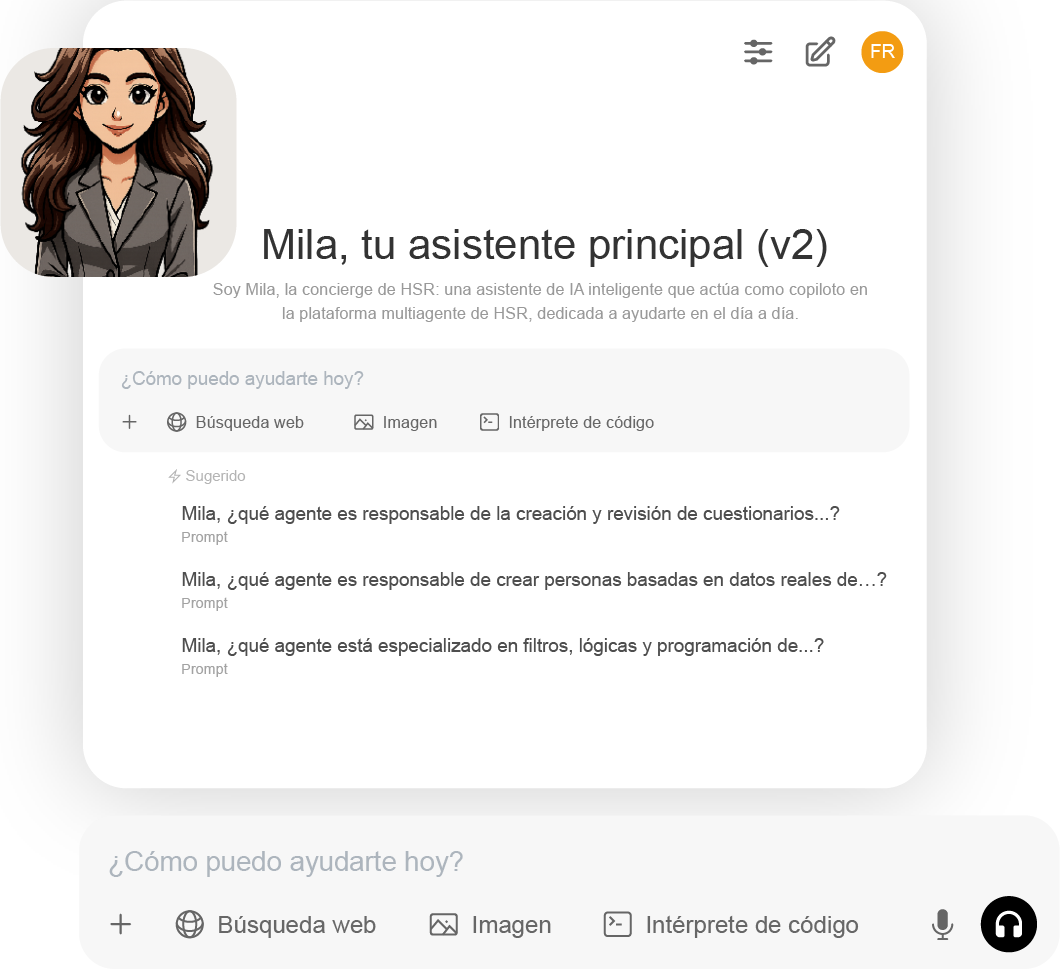Enable Imagen in the bottom input bar

click(490, 924)
